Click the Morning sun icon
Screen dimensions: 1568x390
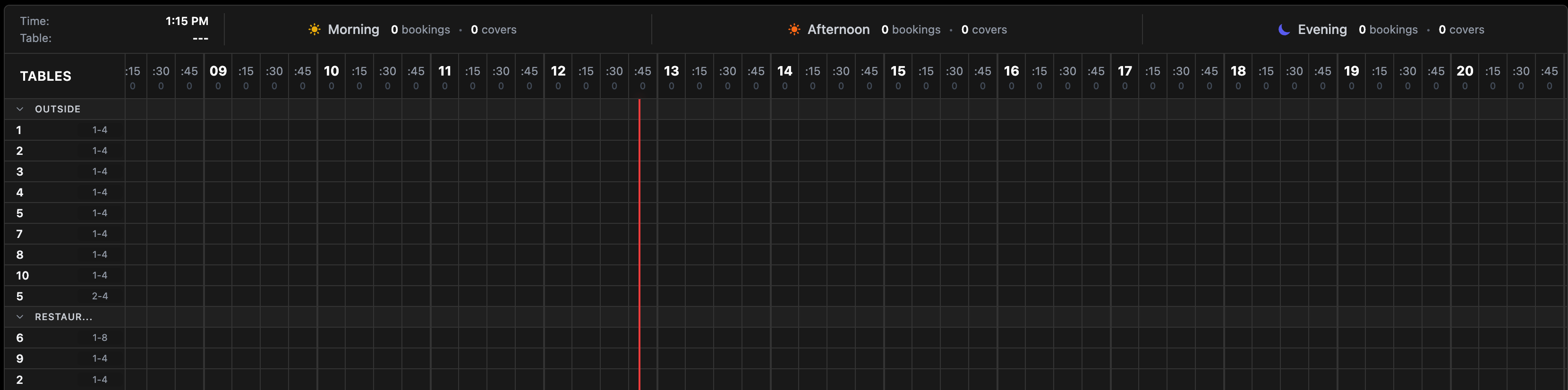[314, 29]
